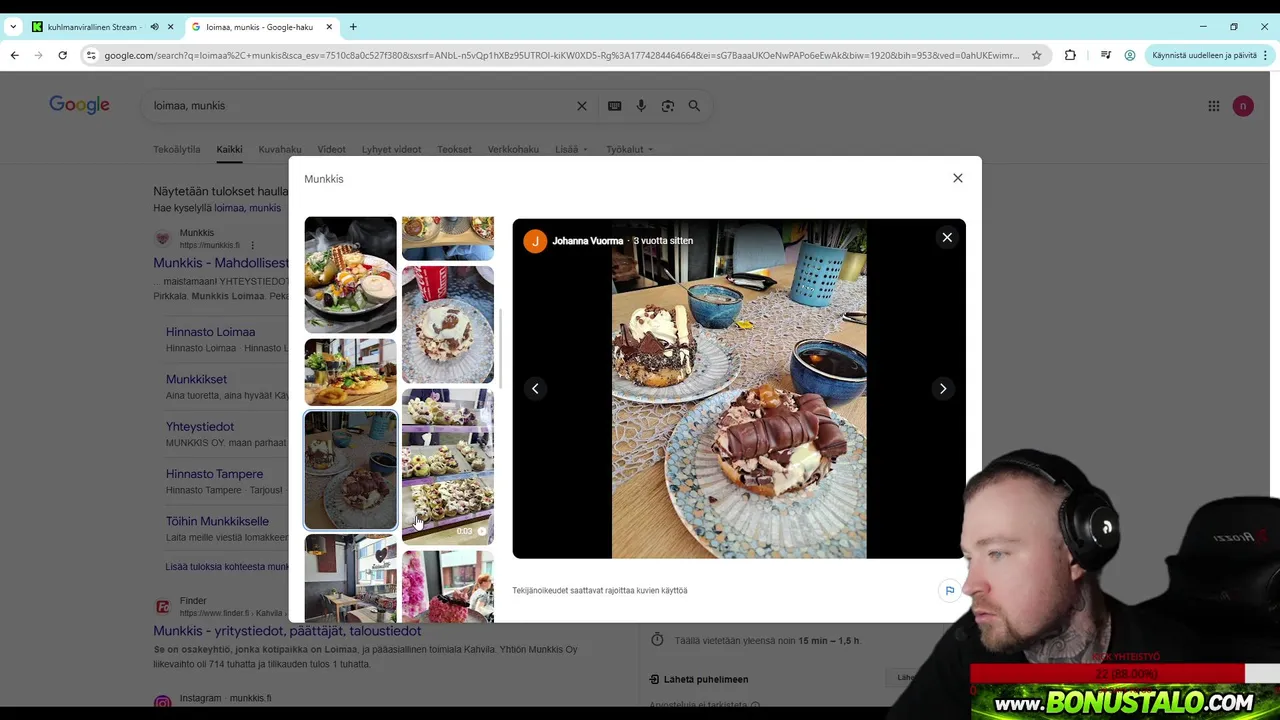This screenshot has width=1280, height=720.
Task: Close the enlarged photo viewer
Action: click(947, 238)
